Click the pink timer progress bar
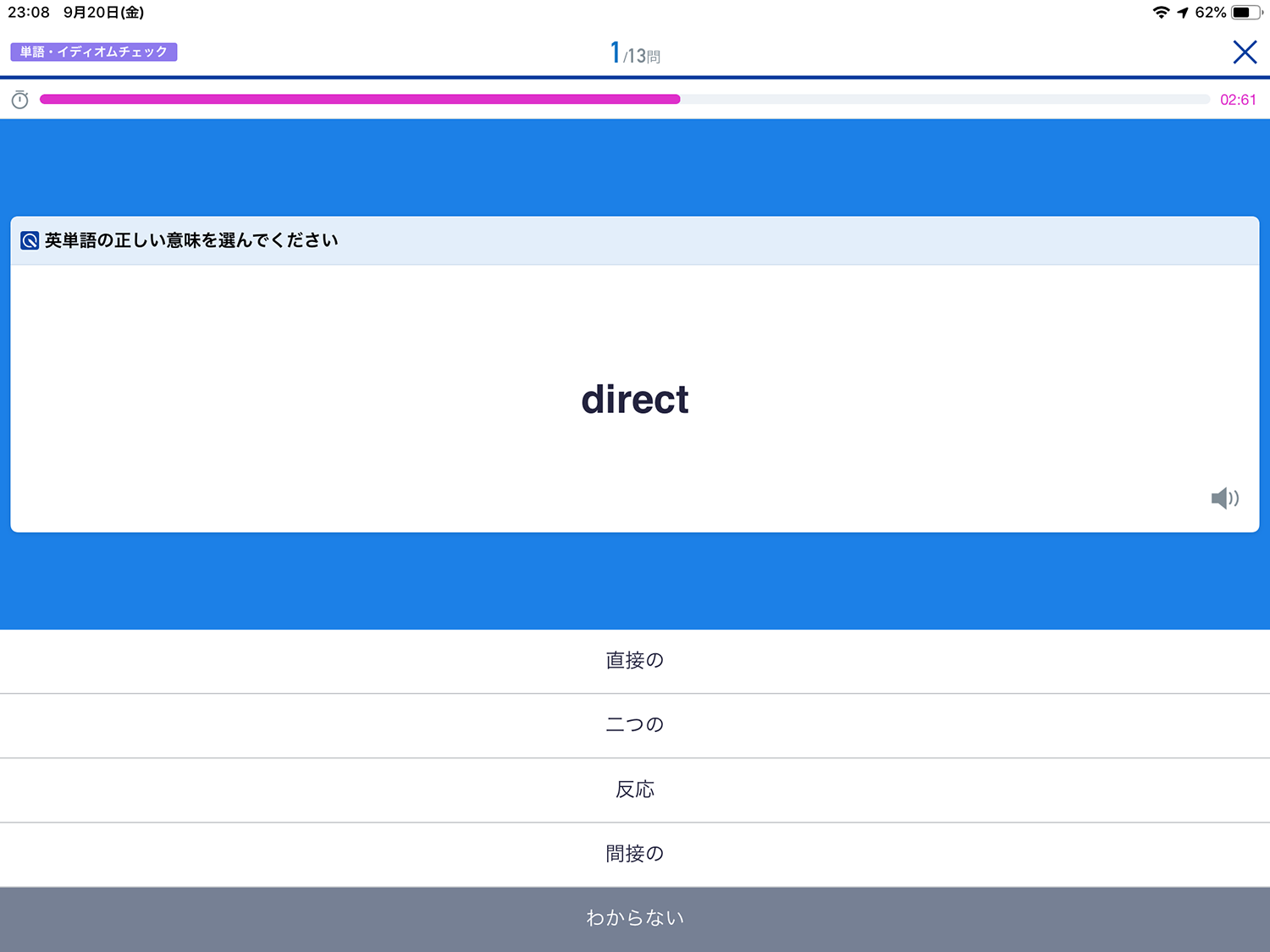This screenshot has height=952, width=1270. [x=360, y=100]
